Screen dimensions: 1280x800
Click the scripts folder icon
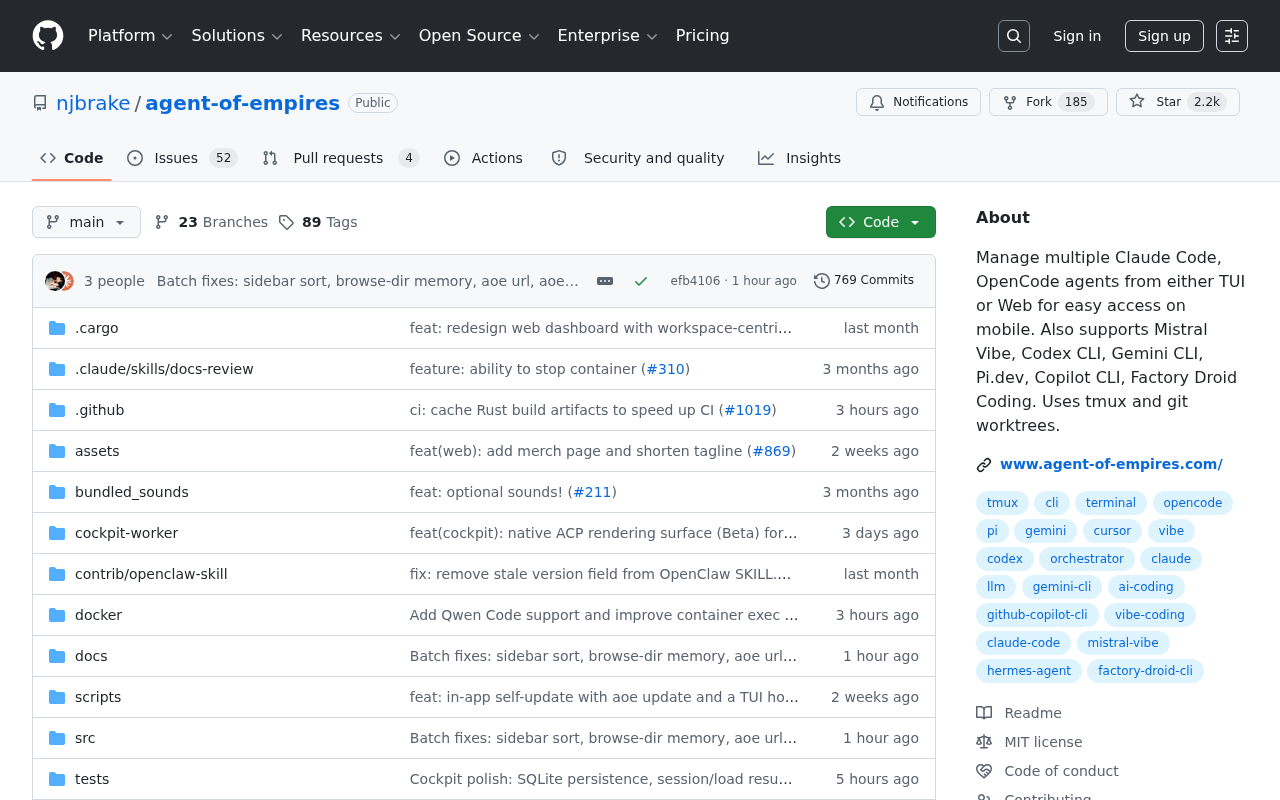57,697
